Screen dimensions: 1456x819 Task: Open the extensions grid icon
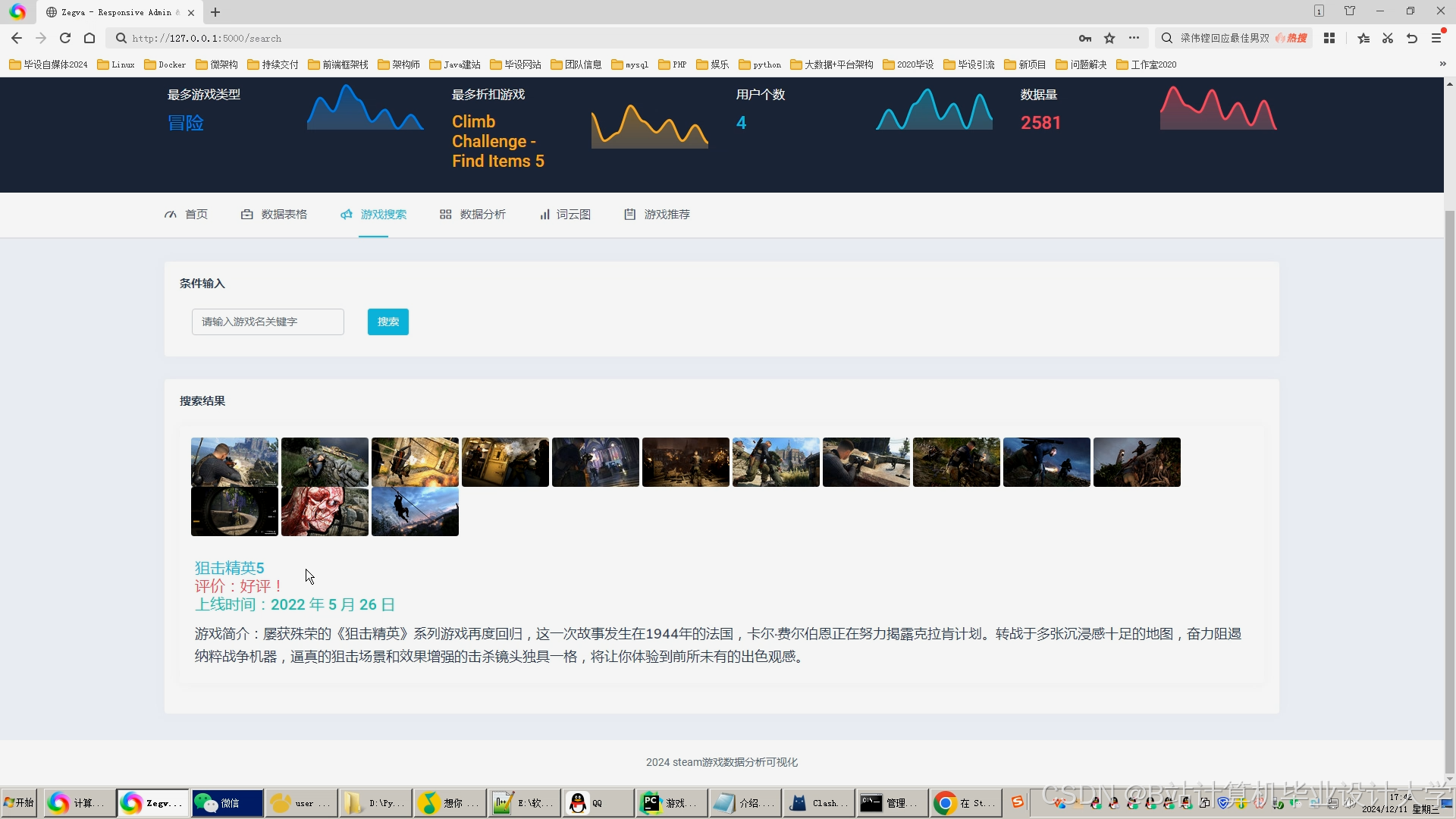point(1329,38)
